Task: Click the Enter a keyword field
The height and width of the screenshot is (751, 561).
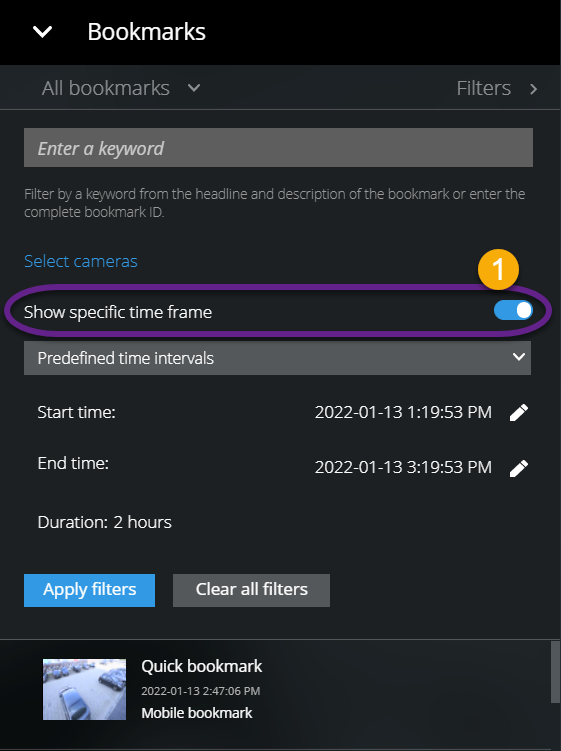Action: point(278,148)
